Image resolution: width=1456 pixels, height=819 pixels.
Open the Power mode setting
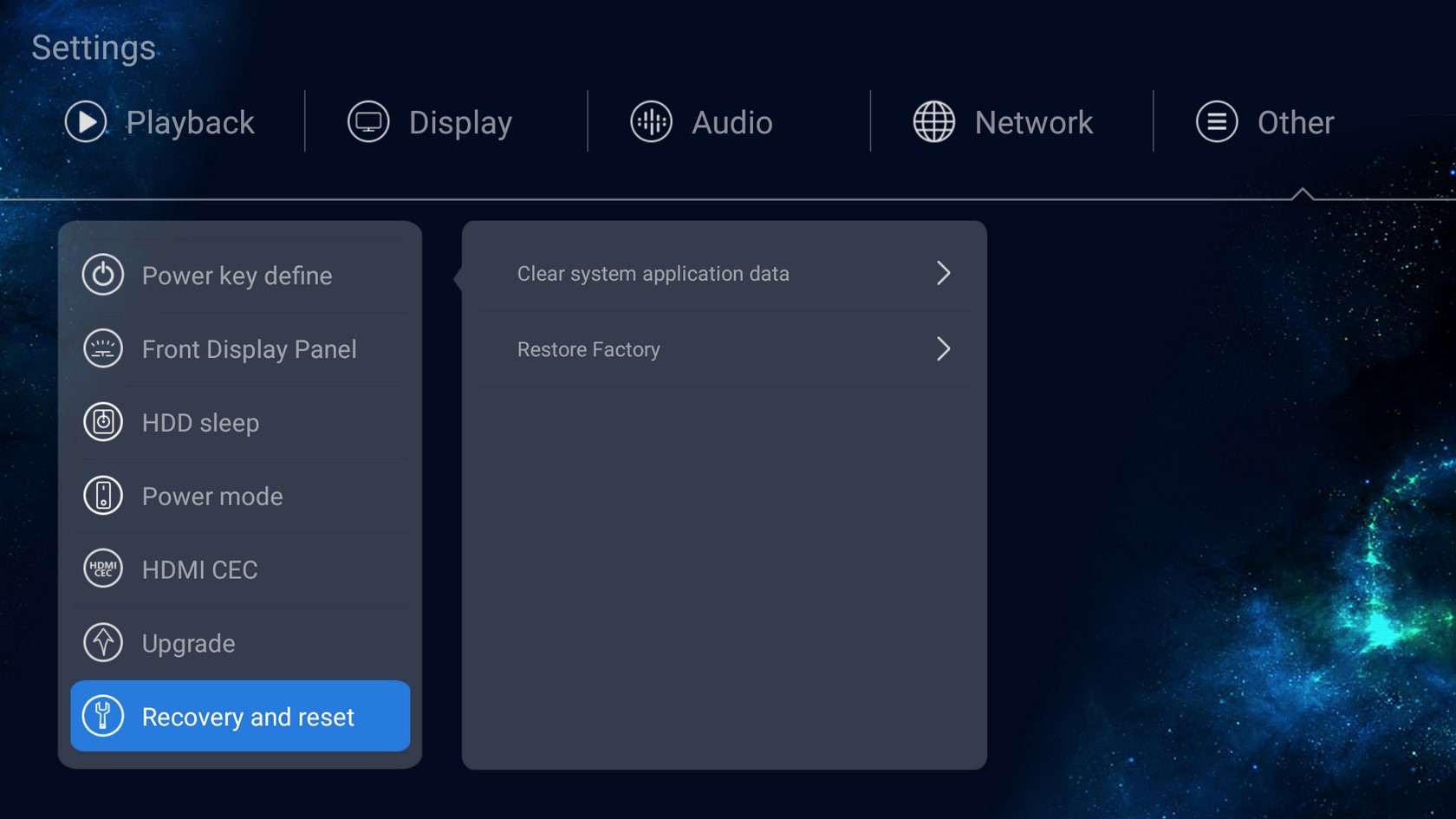point(240,497)
